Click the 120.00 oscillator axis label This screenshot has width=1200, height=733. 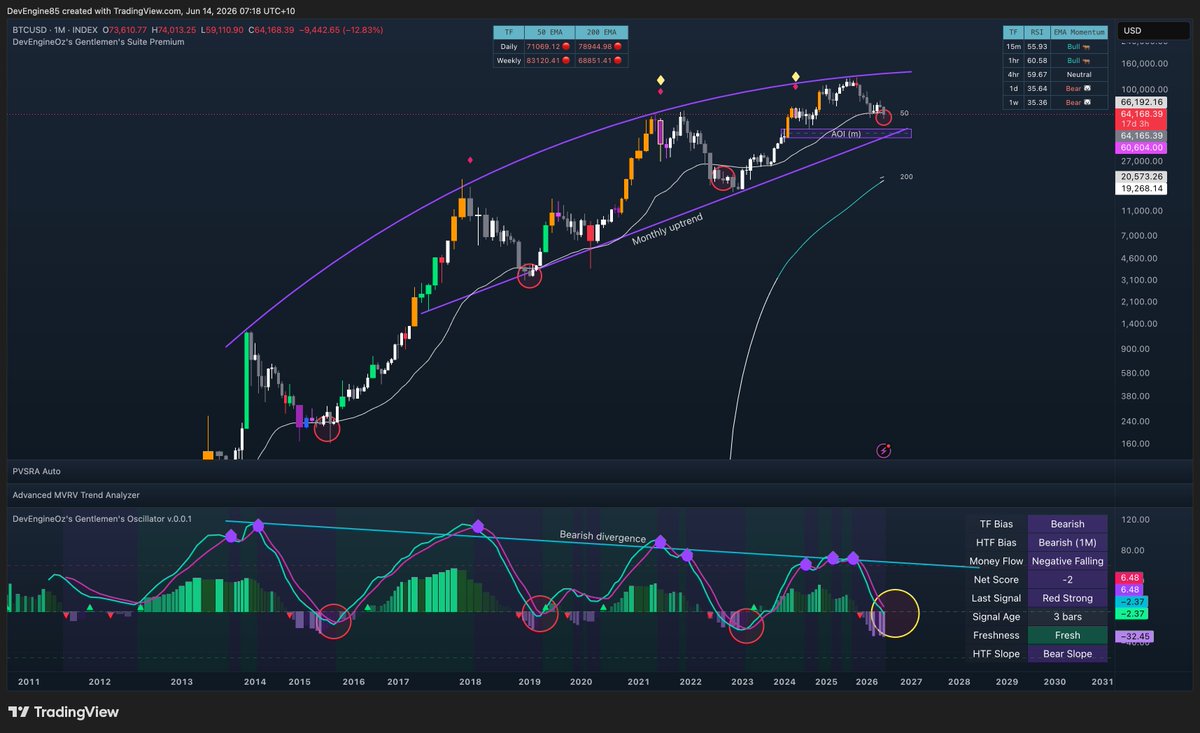click(1135, 520)
